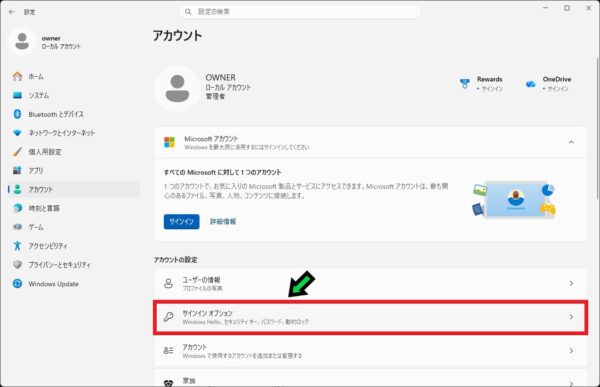
Task: Click the Rewards medal icon
Action: pyautogui.click(x=465, y=83)
